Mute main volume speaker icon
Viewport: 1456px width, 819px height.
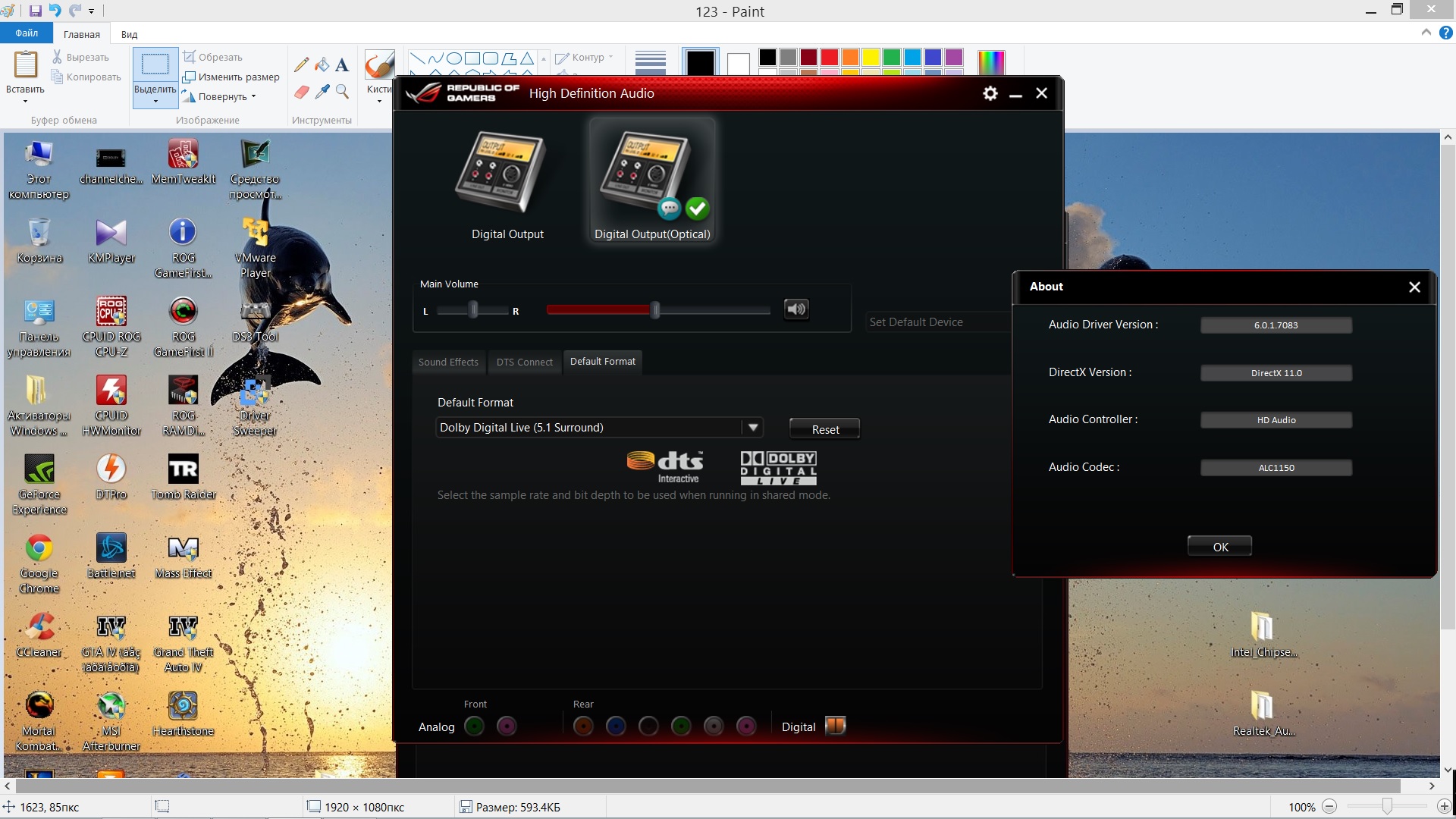pyautogui.click(x=796, y=309)
